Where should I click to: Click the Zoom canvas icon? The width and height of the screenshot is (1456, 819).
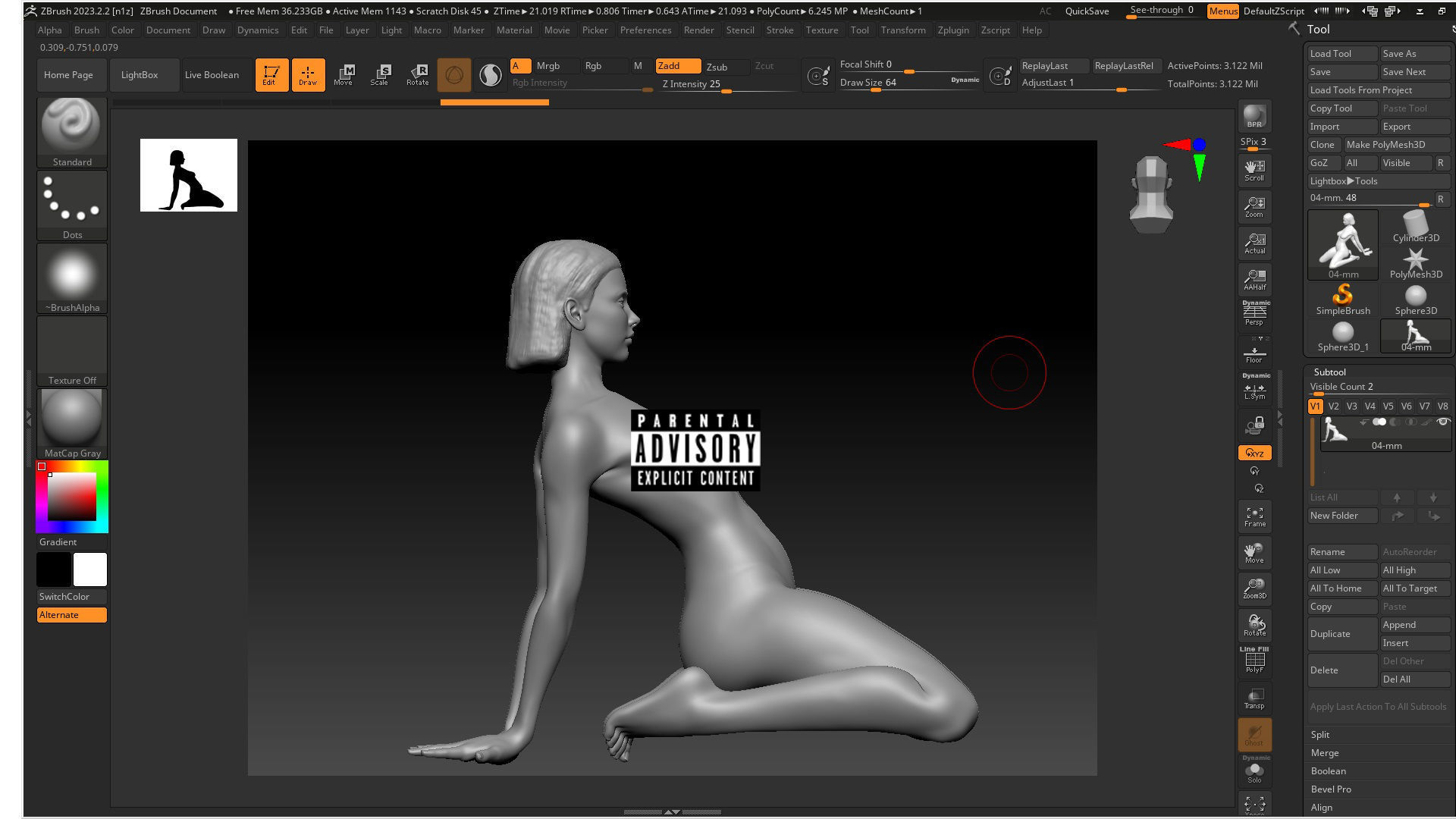coord(1254,206)
